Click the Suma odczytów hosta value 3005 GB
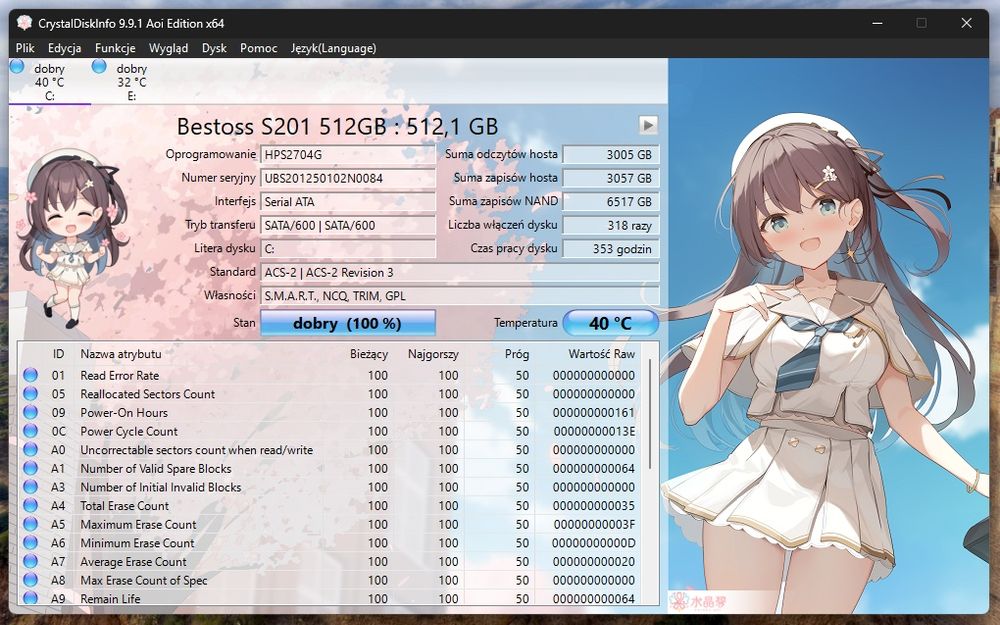 pos(610,154)
